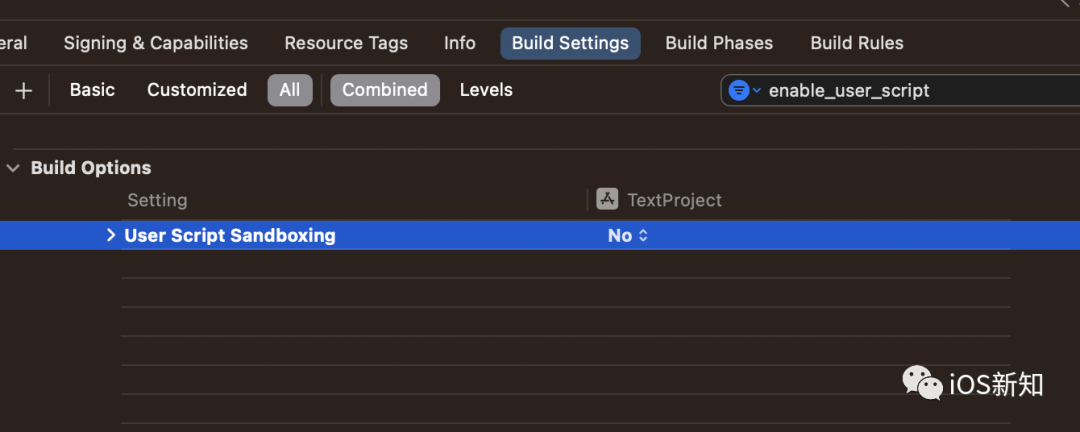
Task: Open the No value dropdown
Action: pos(628,235)
